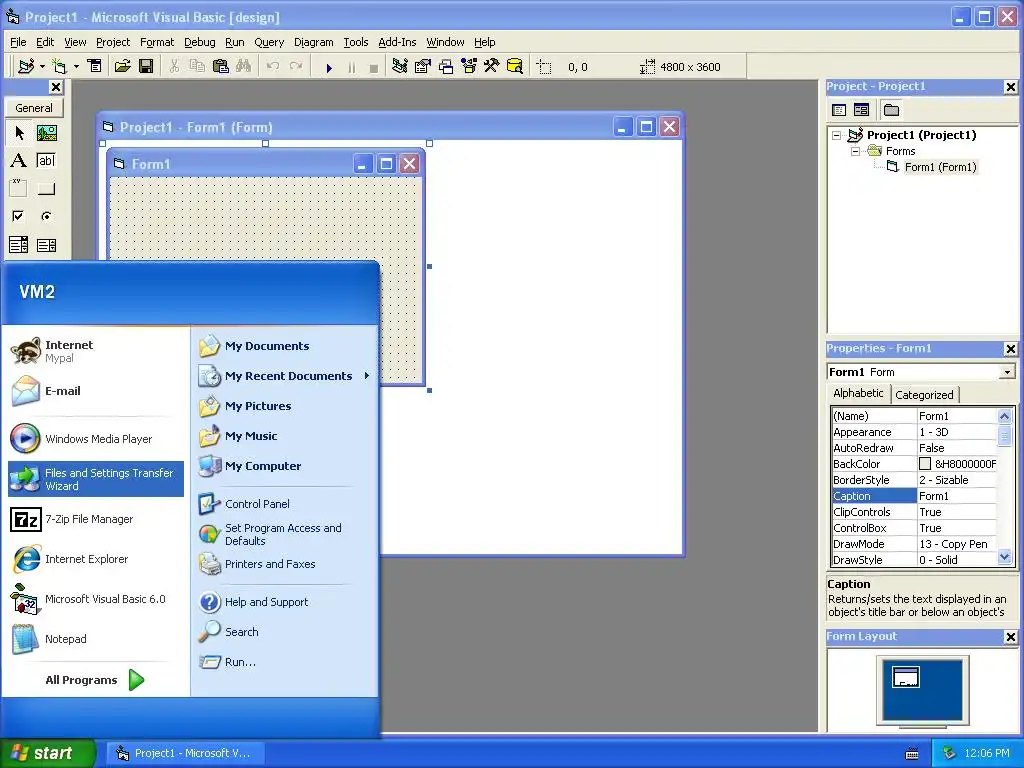Select the Label control (A) in toolbox
1024x768 pixels.
pyautogui.click(x=18, y=161)
